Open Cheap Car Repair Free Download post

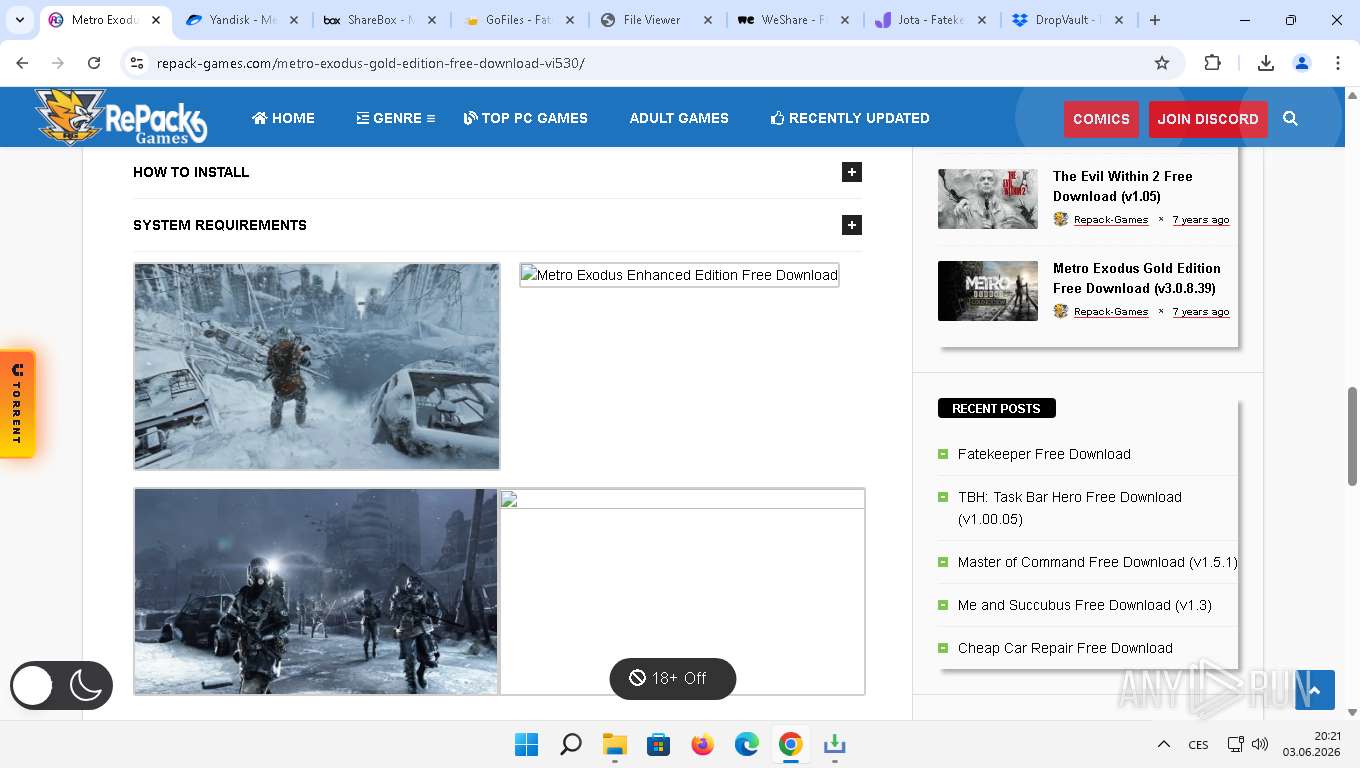click(x=1065, y=648)
